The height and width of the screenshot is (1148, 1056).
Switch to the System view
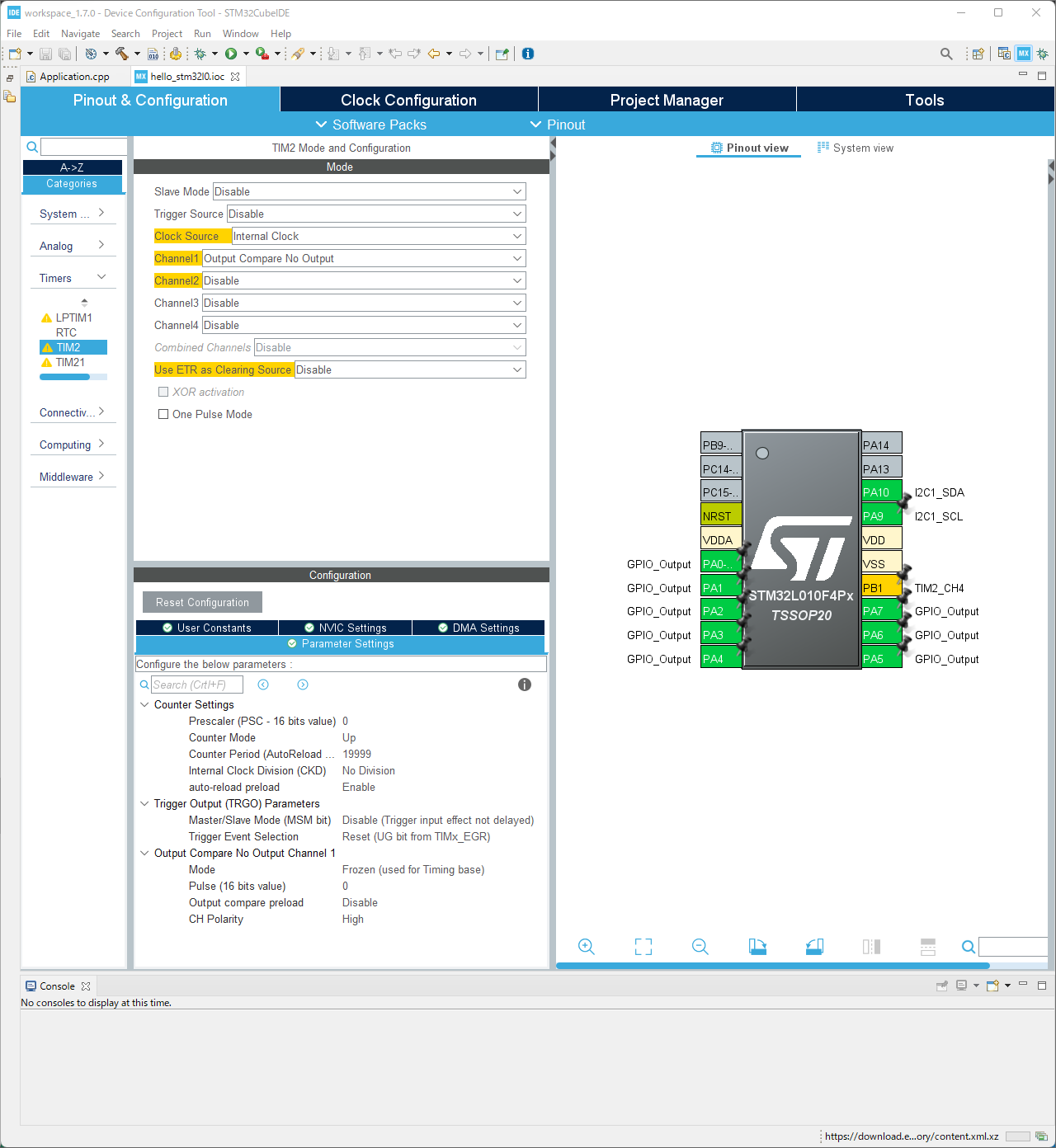(856, 148)
